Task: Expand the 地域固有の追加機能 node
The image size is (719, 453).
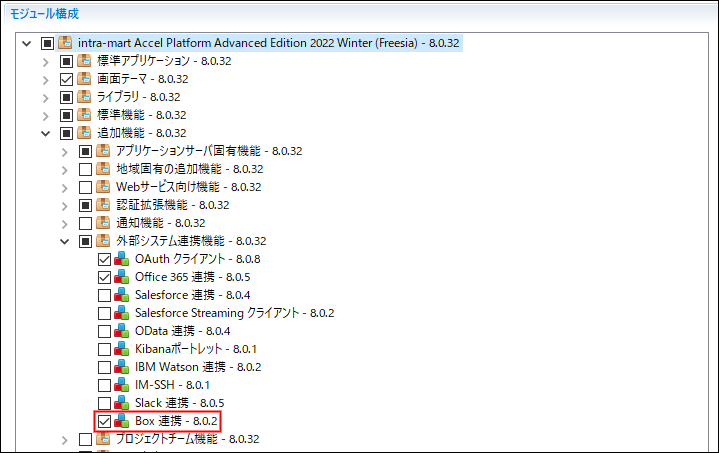Action: coord(65,170)
